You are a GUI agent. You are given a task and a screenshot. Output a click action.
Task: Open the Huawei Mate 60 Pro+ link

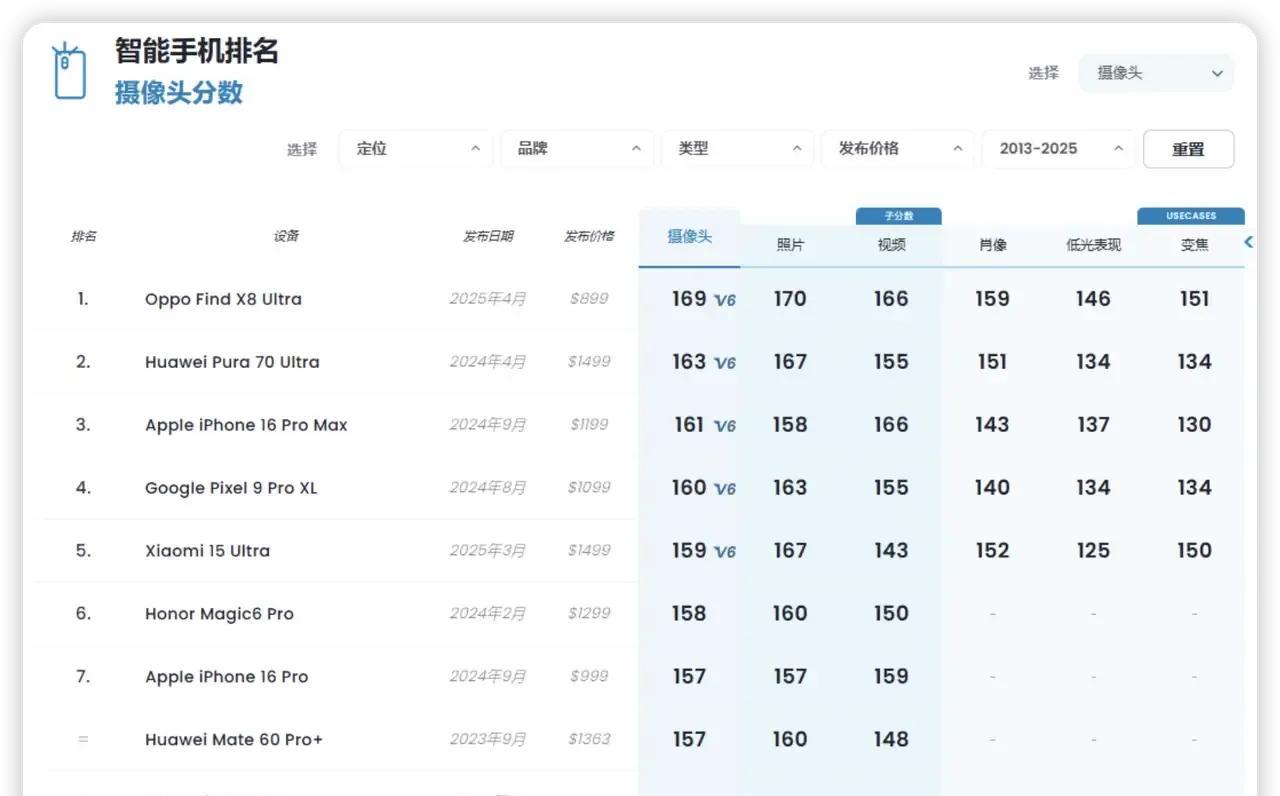point(234,740)
